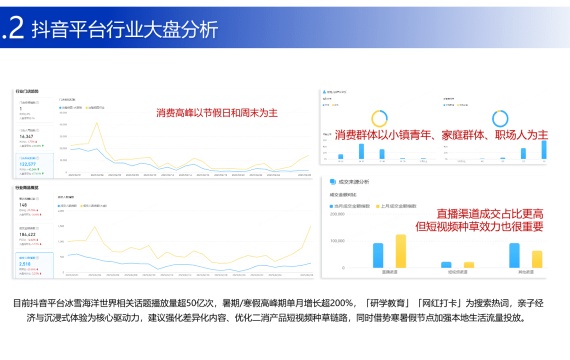Select the highlighted 122,577 metric card

pos(35,166)
